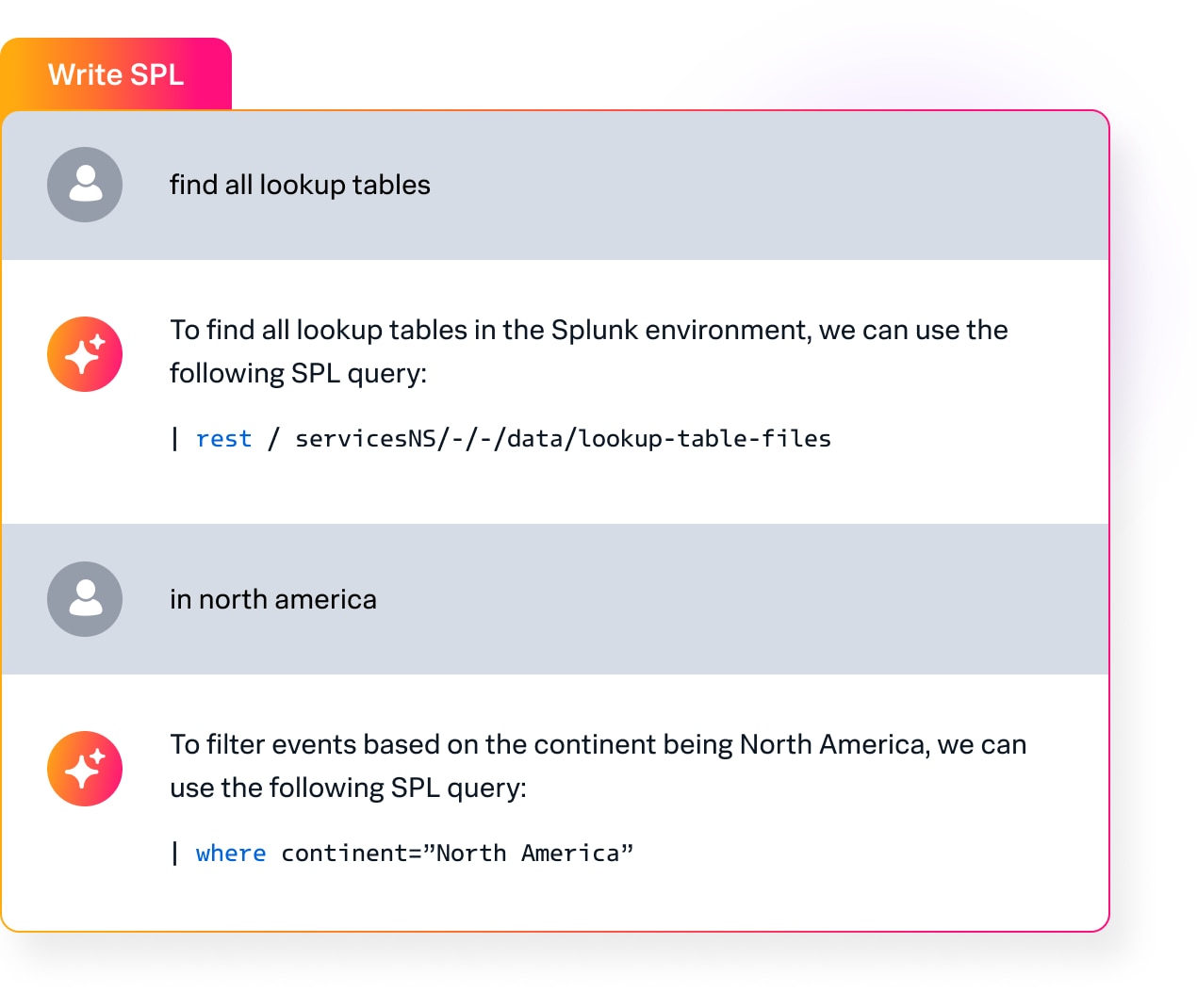Click the "To filter events" response paragraph
The image size is (1197, 1008).
[598, 765]
